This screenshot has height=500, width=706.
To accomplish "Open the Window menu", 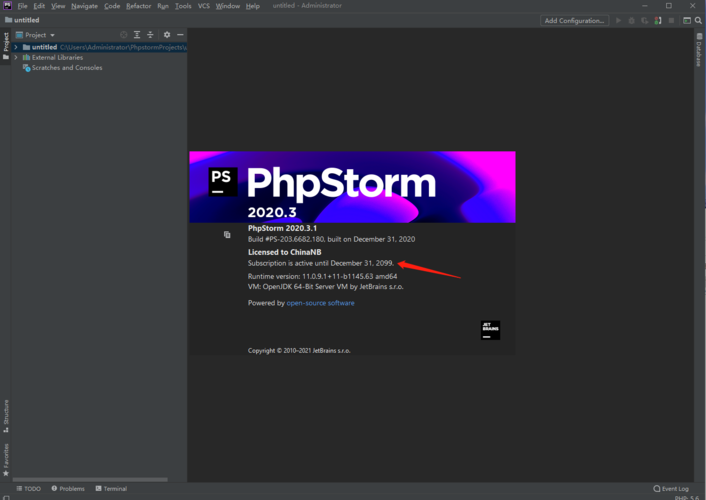I will click(228, 6).
